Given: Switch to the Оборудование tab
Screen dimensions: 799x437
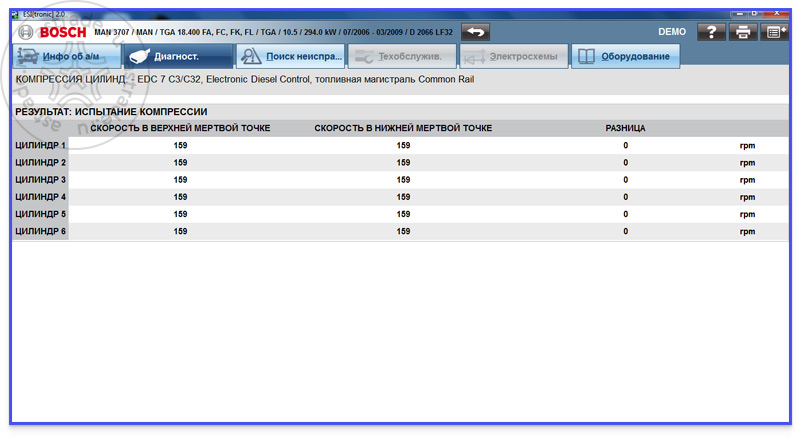Looking at the screenshot, I should tap(625, 56).
